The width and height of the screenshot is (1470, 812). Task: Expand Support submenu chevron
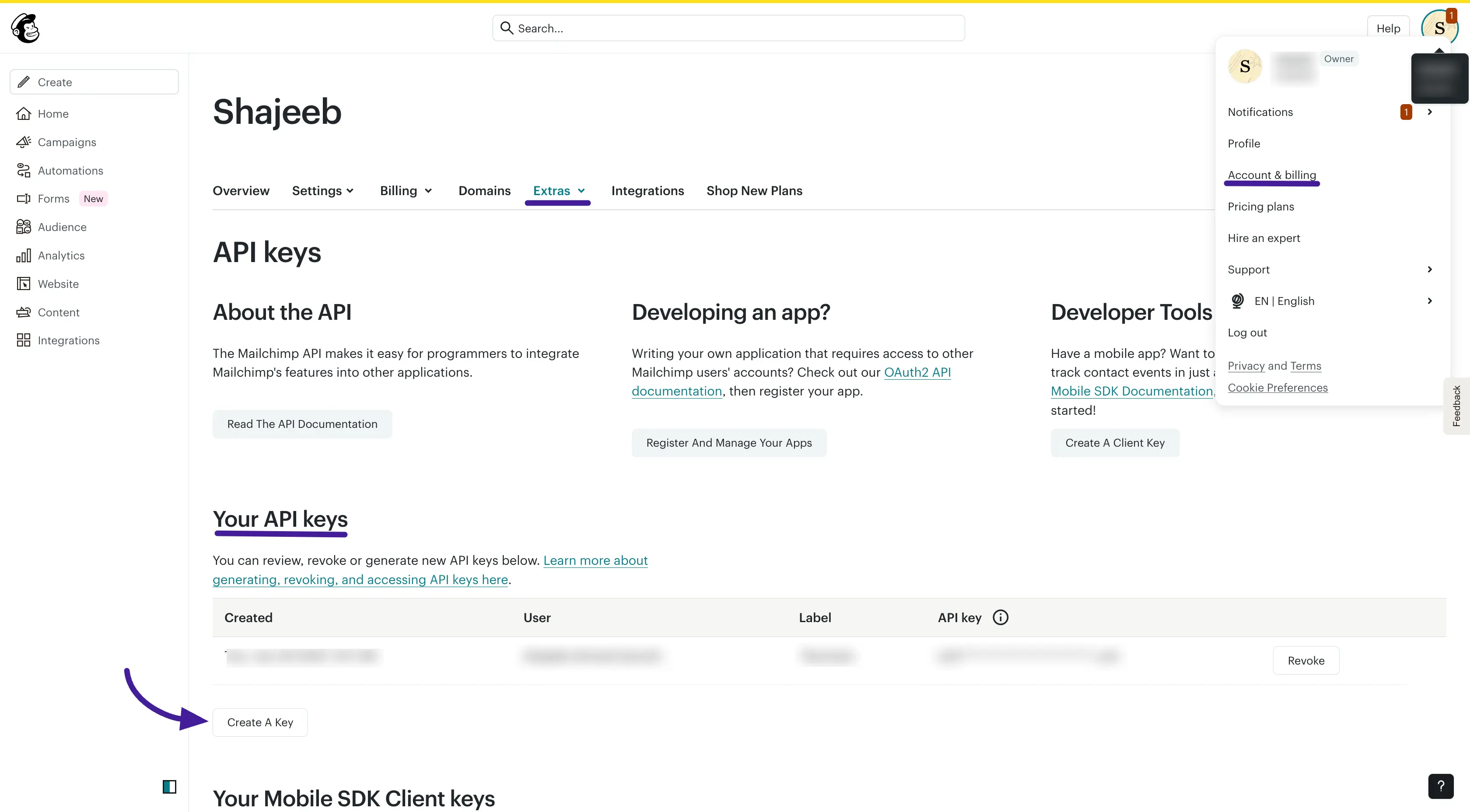pyautogui.click(x=1429, y=269)
